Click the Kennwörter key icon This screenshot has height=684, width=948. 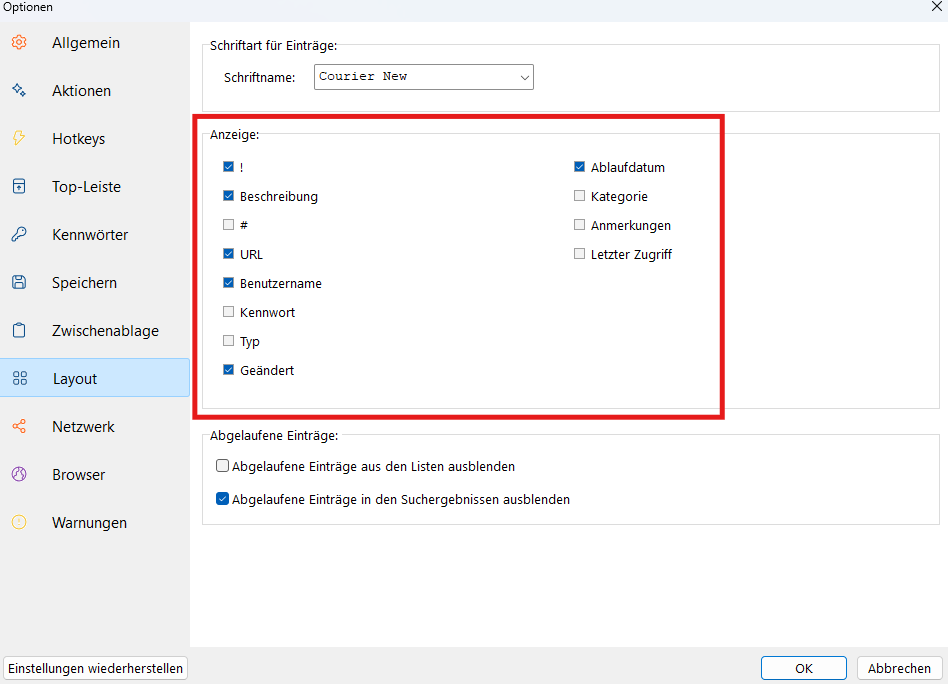[19, 234]
